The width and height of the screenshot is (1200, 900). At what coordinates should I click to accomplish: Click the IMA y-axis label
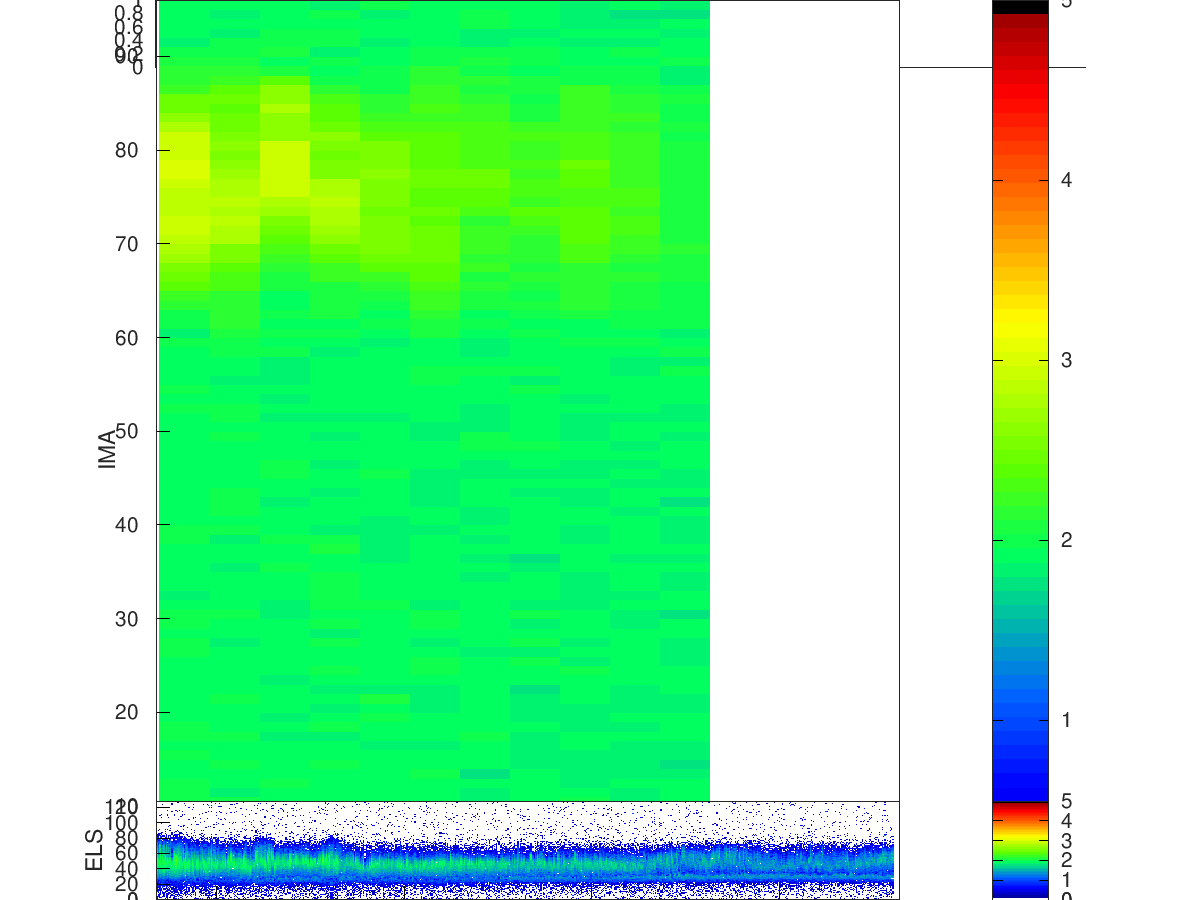pyautogui.click(x=107, y=448)
